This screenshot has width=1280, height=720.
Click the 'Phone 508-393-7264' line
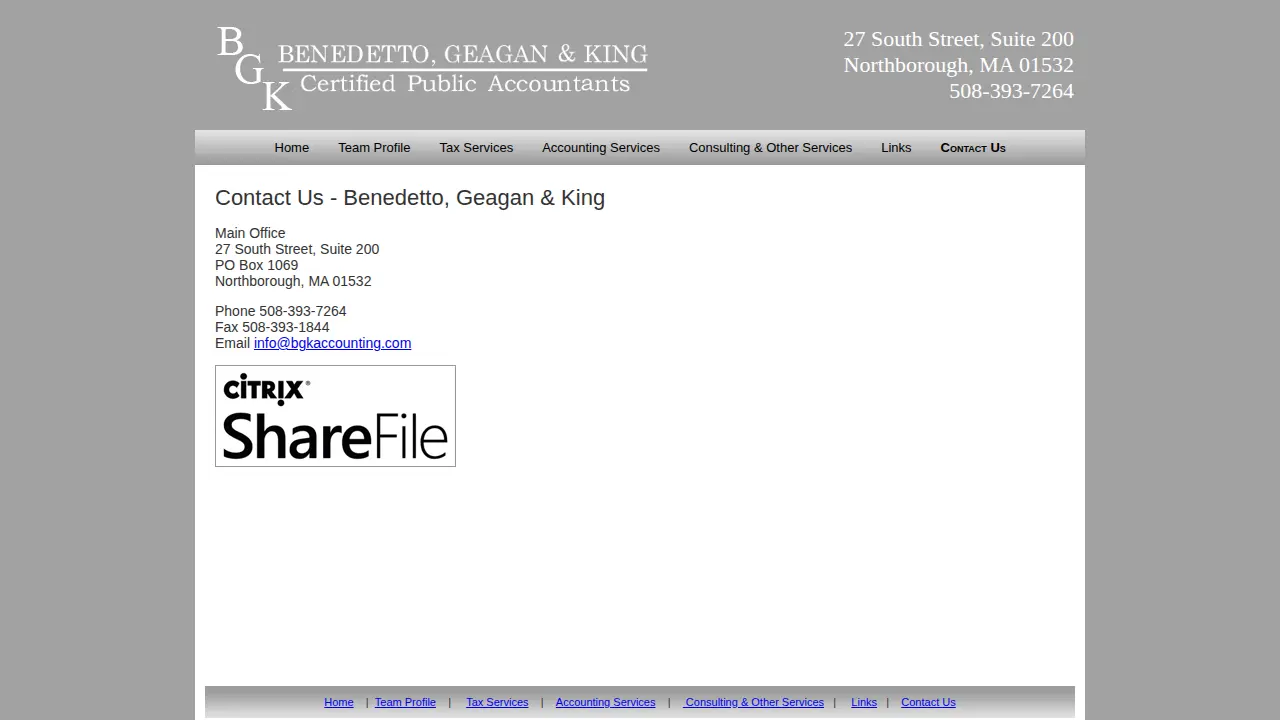(x=281, y=311)
